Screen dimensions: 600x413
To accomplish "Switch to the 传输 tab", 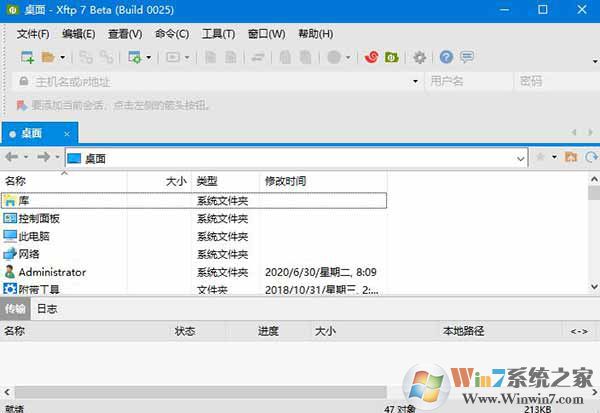I will point(15,309).
